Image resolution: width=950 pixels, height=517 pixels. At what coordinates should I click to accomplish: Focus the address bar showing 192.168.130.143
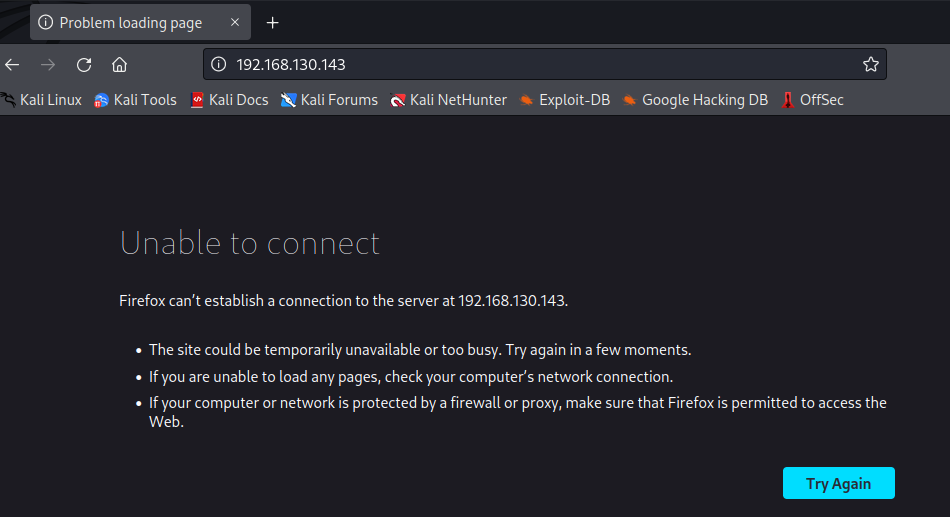[x=540, y=65]
